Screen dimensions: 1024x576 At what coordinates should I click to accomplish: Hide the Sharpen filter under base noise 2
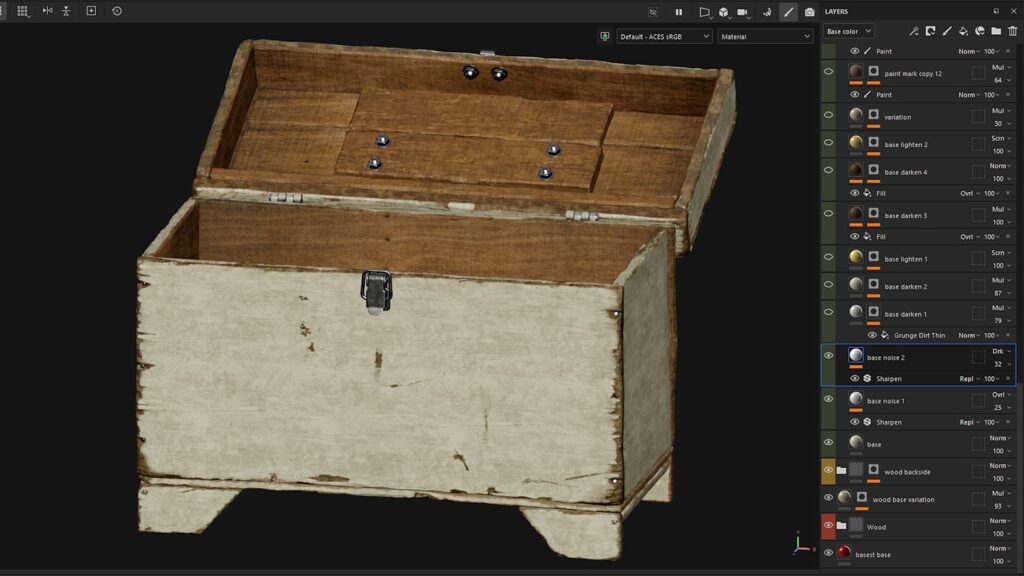pyautogui.click(x=854, y=378)
